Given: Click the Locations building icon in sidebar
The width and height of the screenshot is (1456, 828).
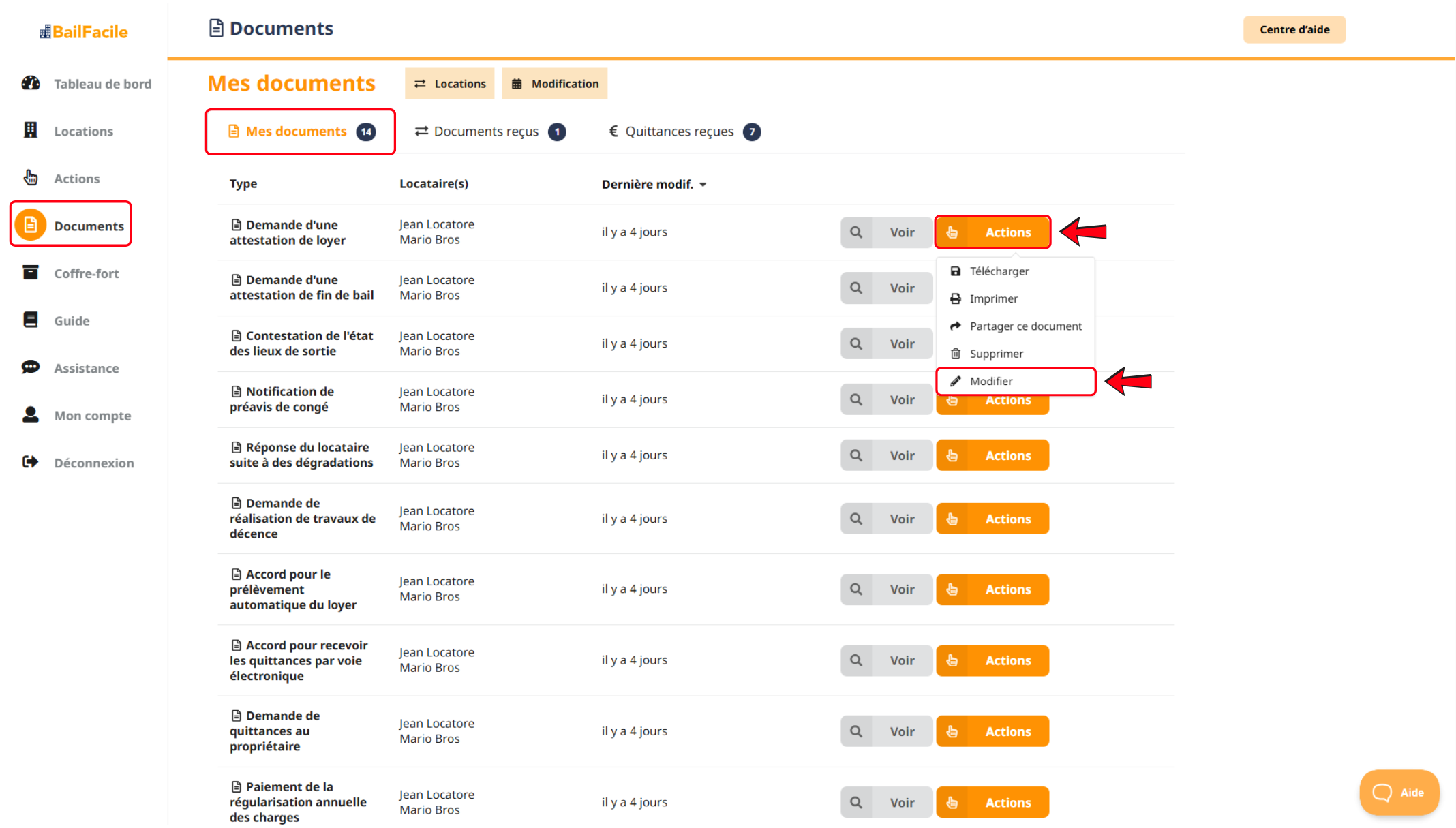Looking at the screenshot, I should point(31,130).
